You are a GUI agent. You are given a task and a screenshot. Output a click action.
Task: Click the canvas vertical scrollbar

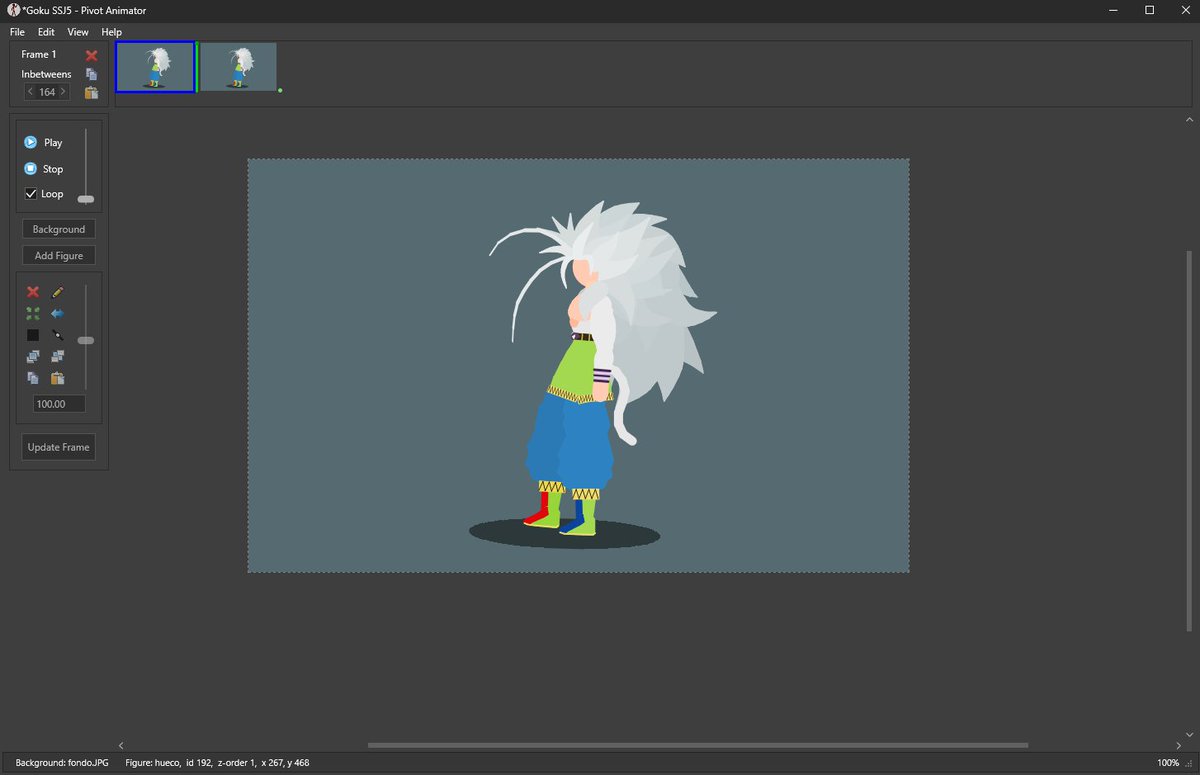[x=1189, y=441]
